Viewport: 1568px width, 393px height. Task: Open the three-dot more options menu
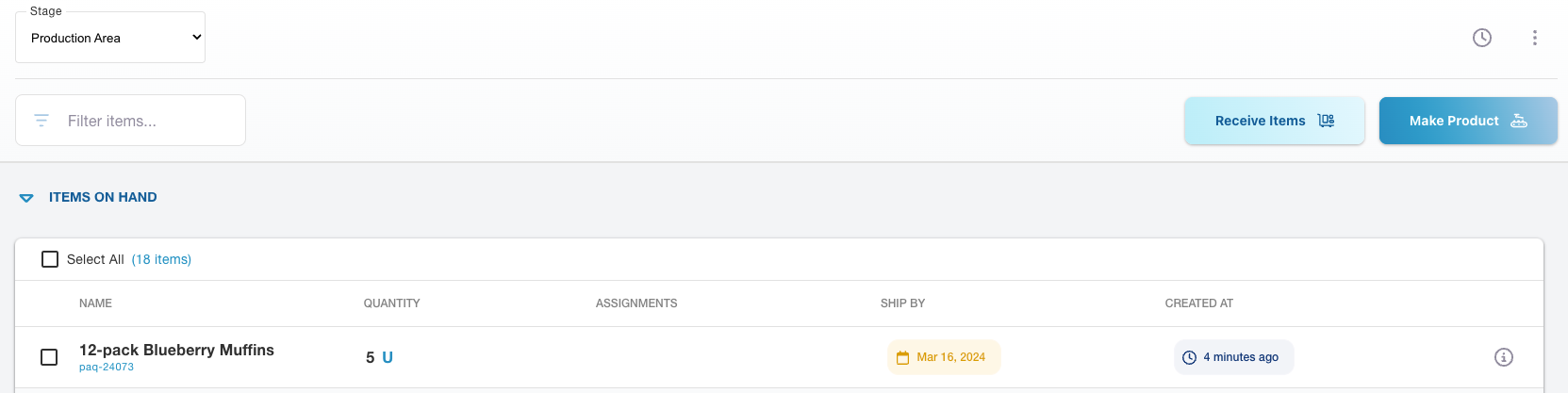[1535, 38]
